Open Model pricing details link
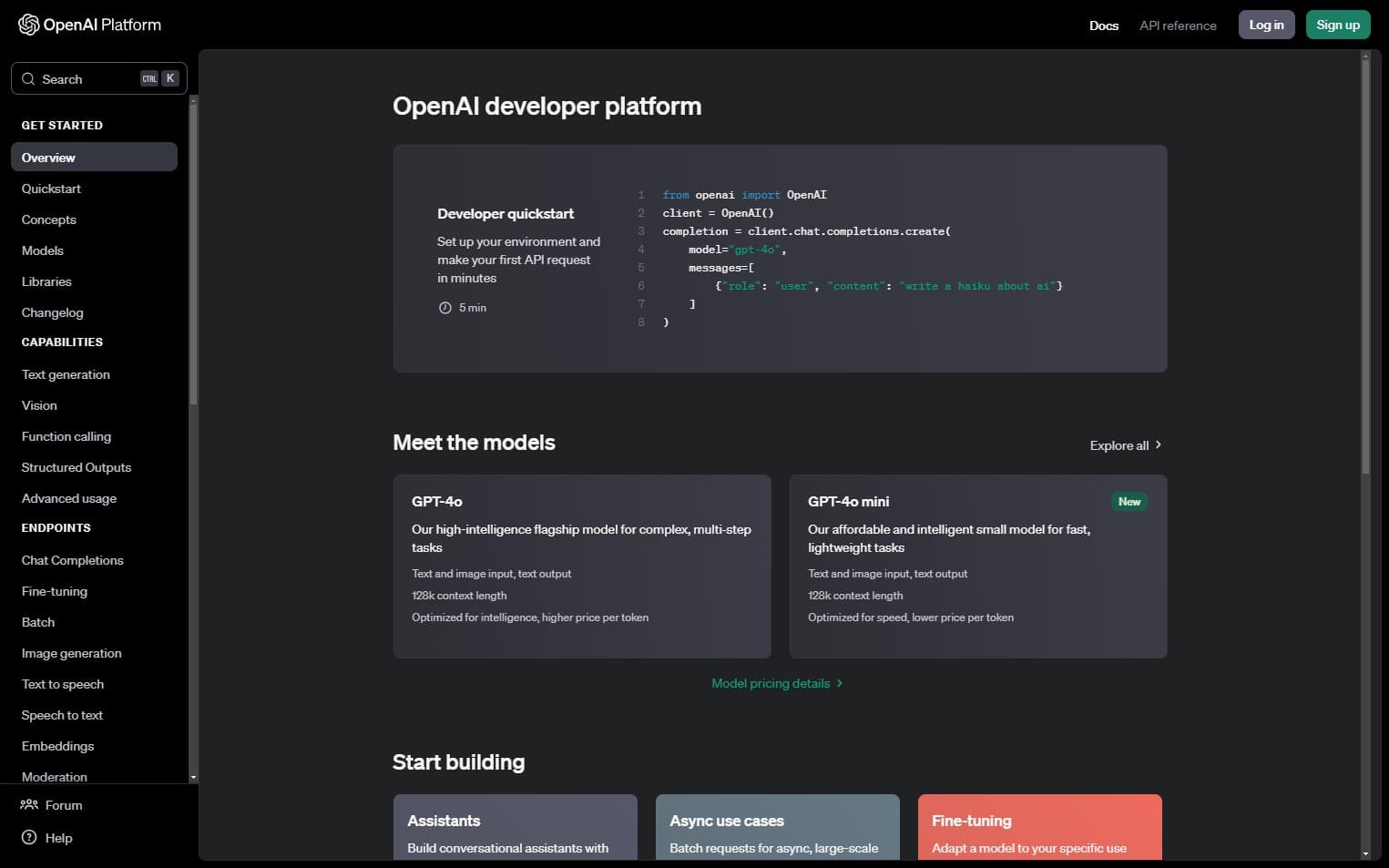Image resolution: width=1389 pixels, height=868 pixels. [x=777, y=683]
